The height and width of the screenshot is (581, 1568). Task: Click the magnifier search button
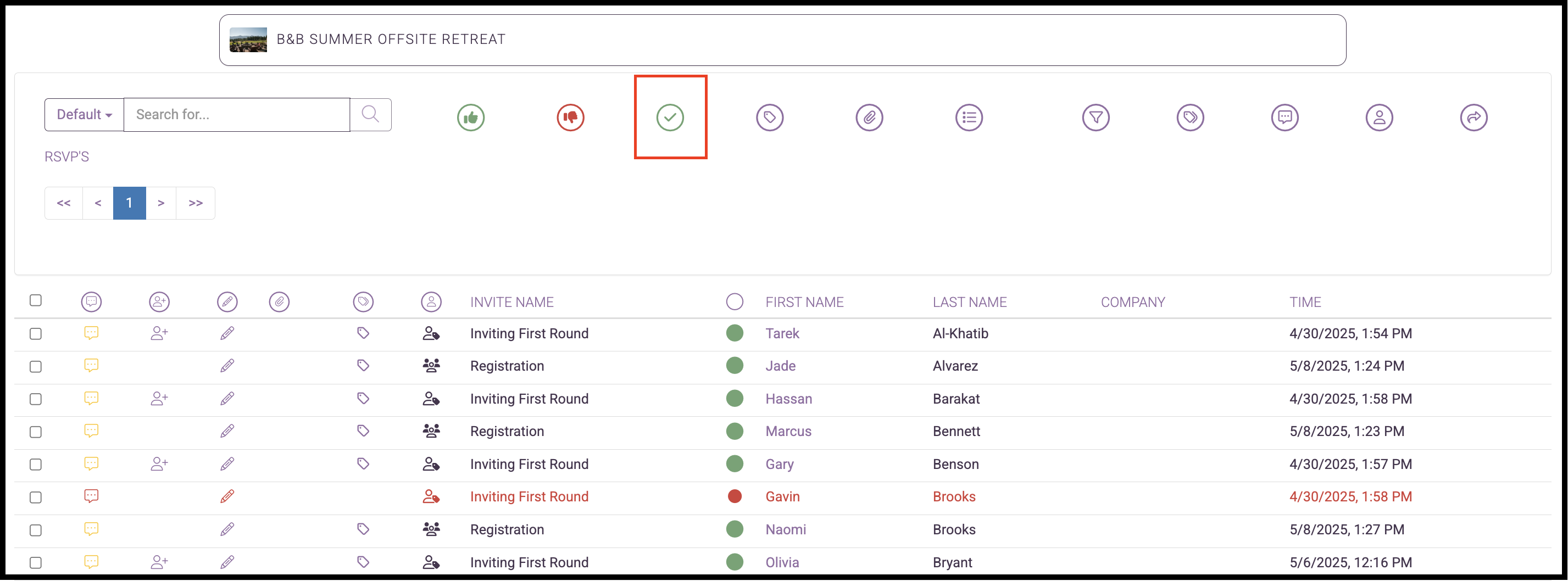click(370, 114)
